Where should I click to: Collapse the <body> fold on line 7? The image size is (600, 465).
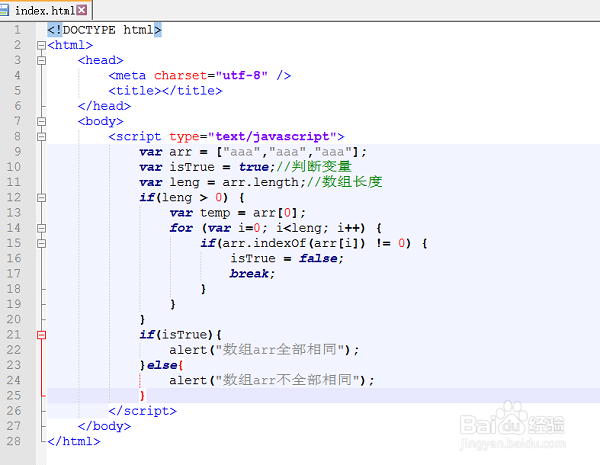click(41, 122)
